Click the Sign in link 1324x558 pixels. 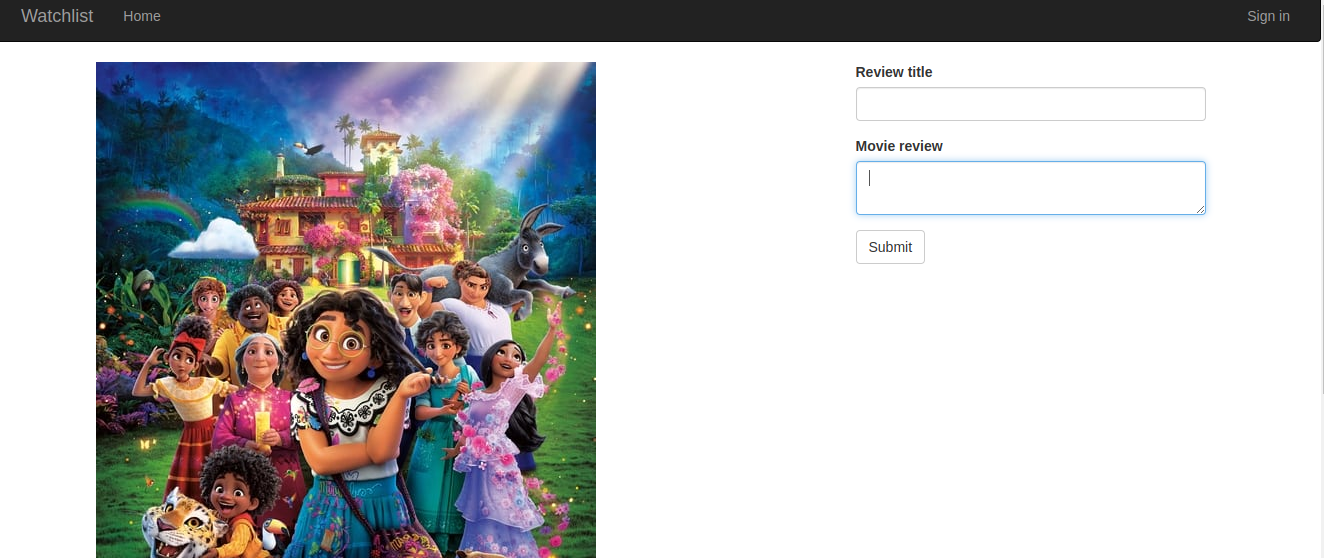[1268, 16]
